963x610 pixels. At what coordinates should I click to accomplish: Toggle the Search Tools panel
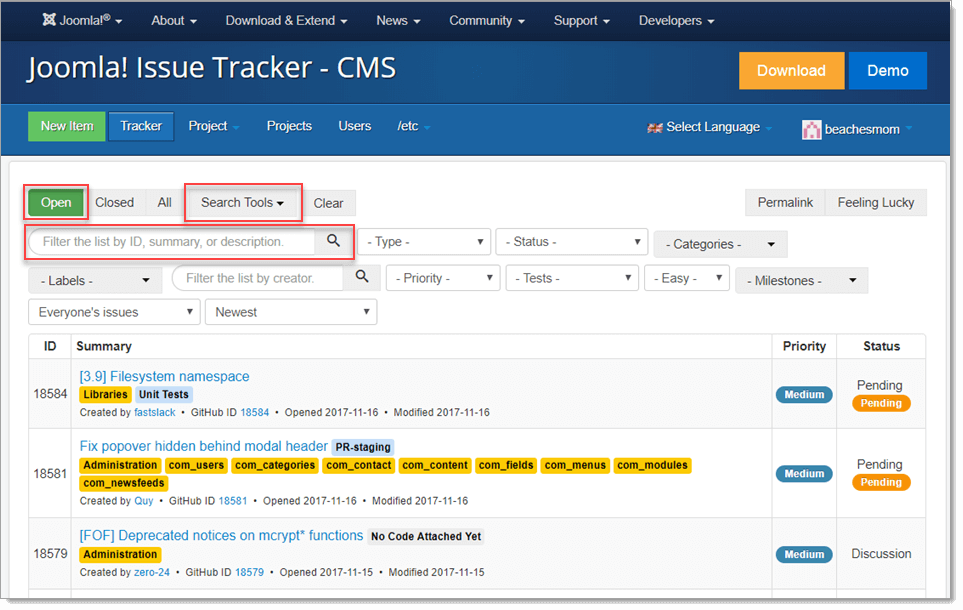tap(243, 203)
